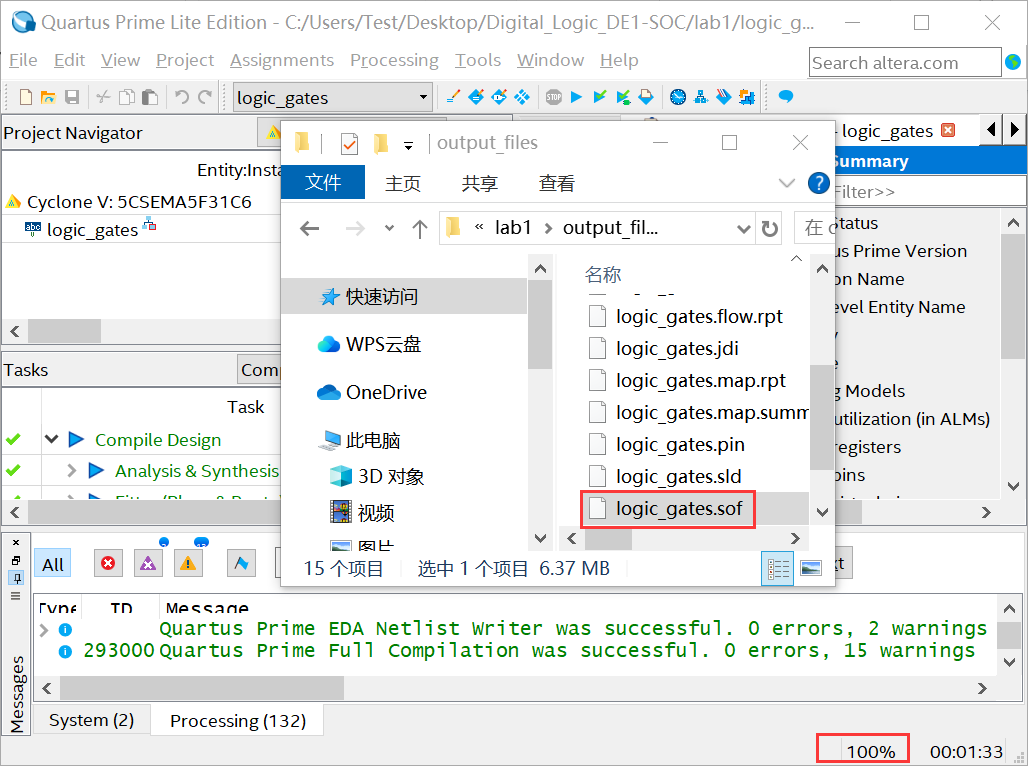Expand the Explorer ribbon chevron

tap(786, 183)
